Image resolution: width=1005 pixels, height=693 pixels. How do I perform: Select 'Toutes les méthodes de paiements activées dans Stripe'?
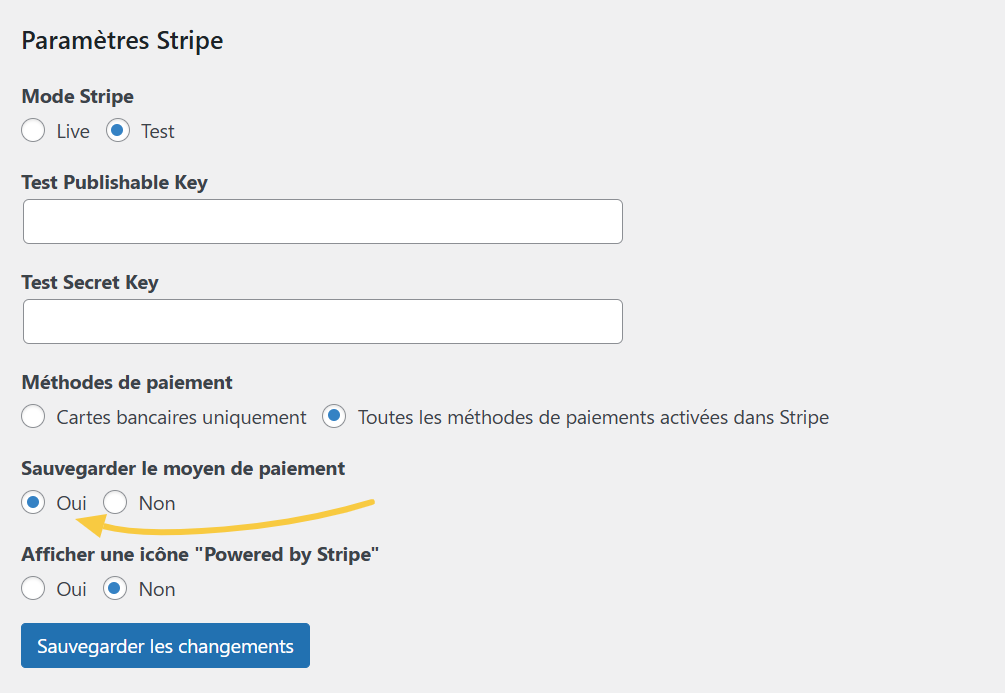[333, 416]
